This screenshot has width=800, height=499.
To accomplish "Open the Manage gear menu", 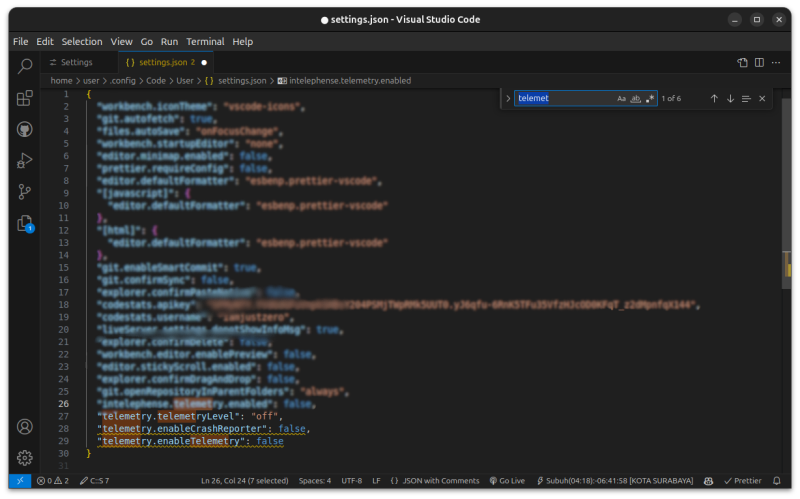I will point(25,457).
